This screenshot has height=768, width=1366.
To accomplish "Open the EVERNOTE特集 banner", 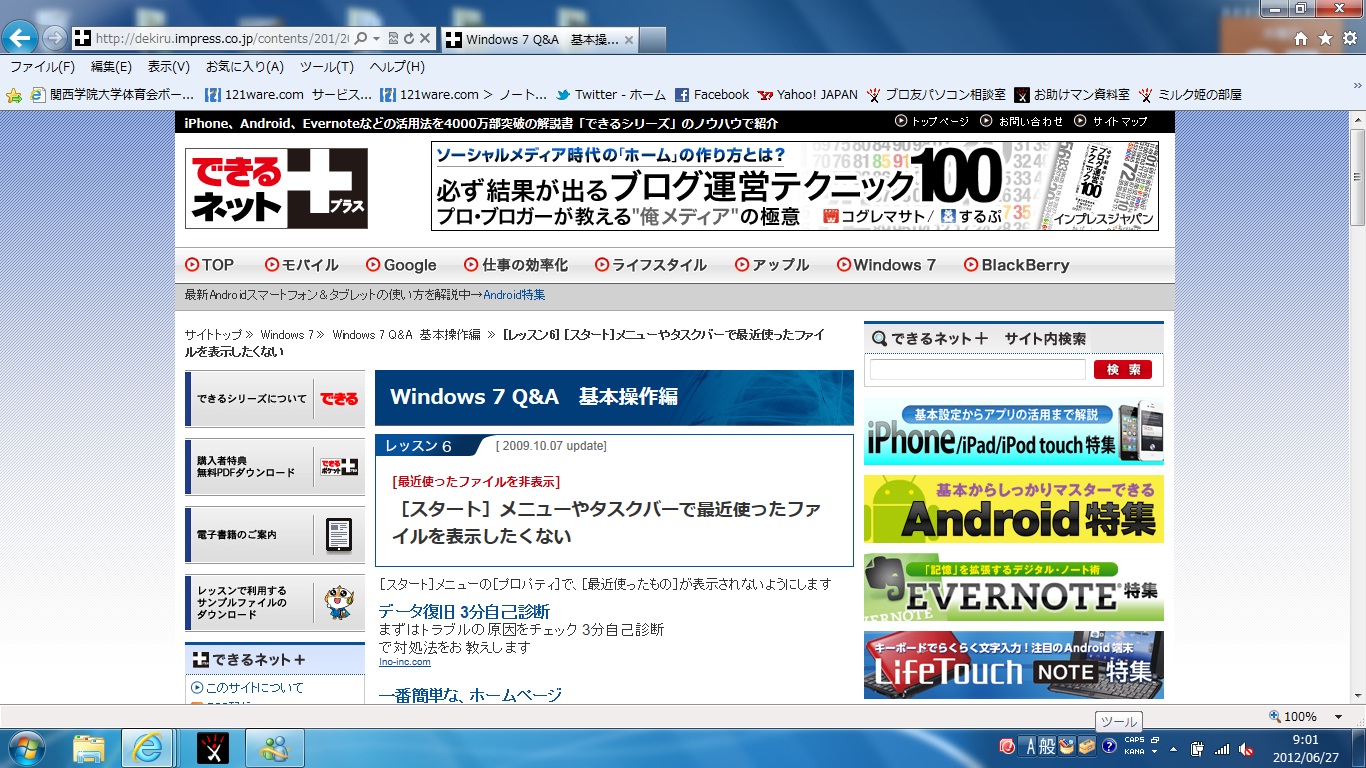I will coord(1014,587).
